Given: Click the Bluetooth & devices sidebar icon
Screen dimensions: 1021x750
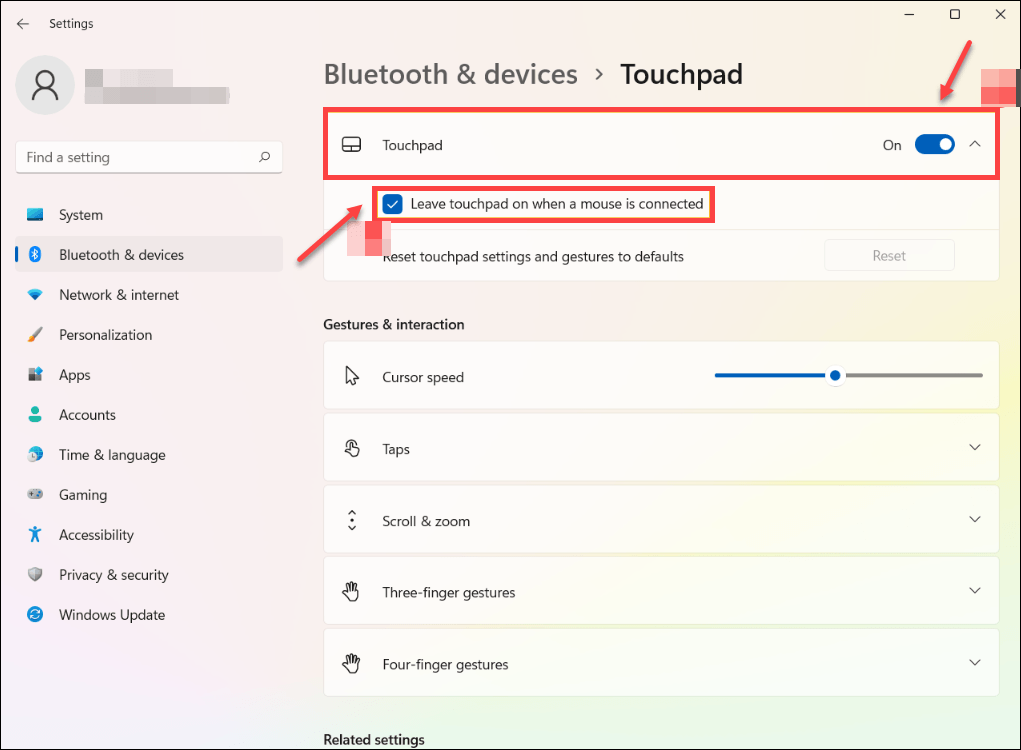Looking at the screenshot, I should tap(35, 255).
